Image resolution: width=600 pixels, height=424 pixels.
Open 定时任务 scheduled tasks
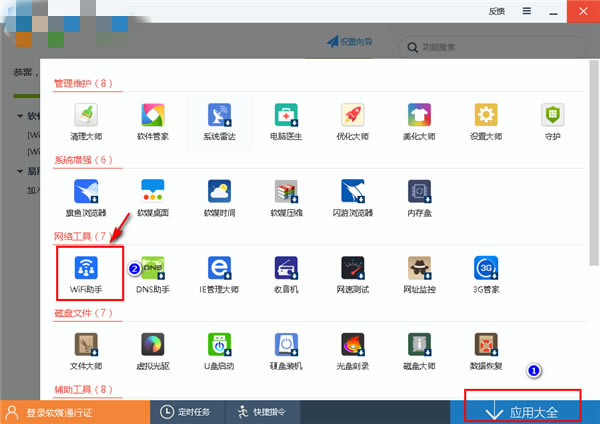pos(186,412)
